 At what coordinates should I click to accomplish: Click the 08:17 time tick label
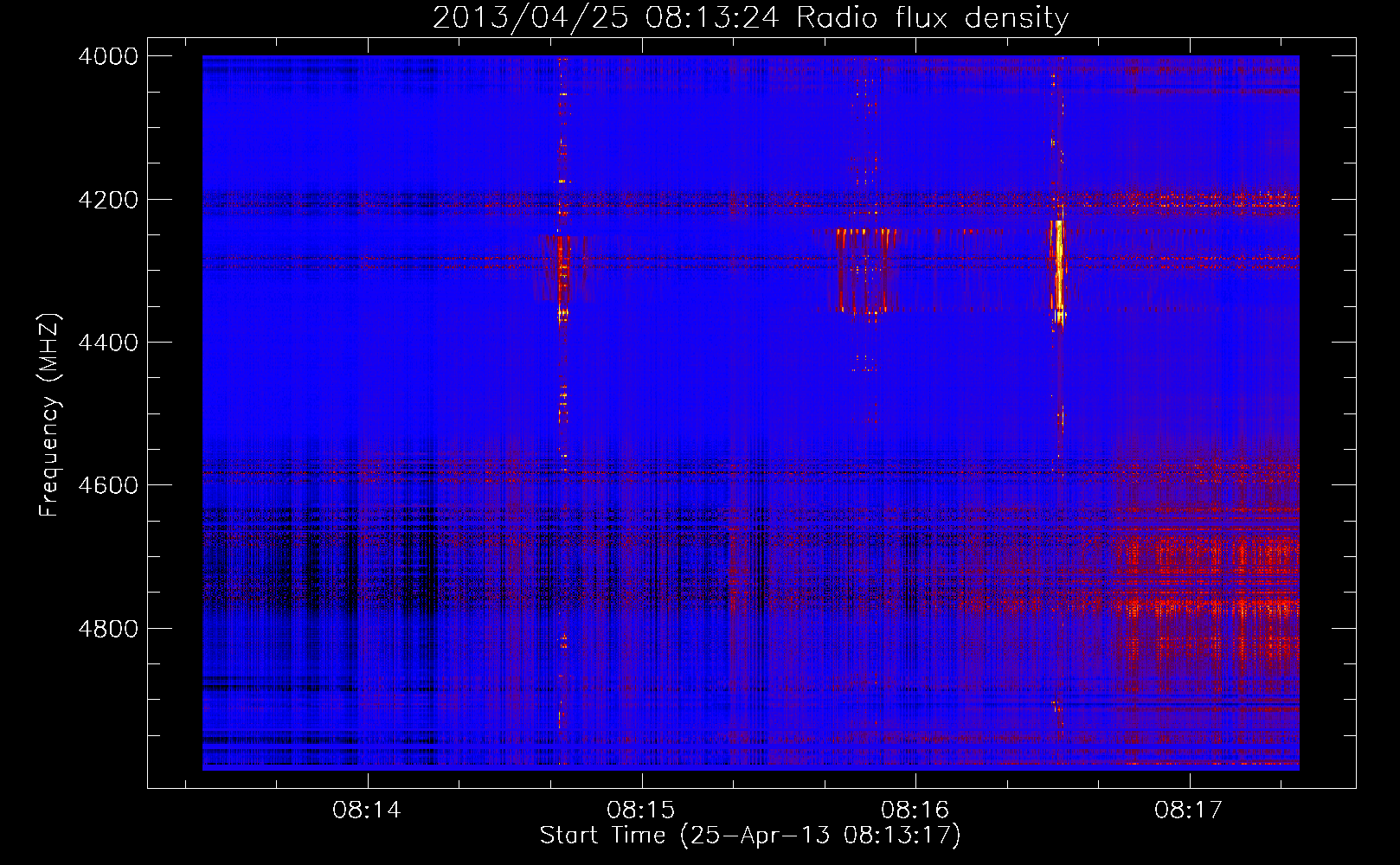(x=1189, y=811)
